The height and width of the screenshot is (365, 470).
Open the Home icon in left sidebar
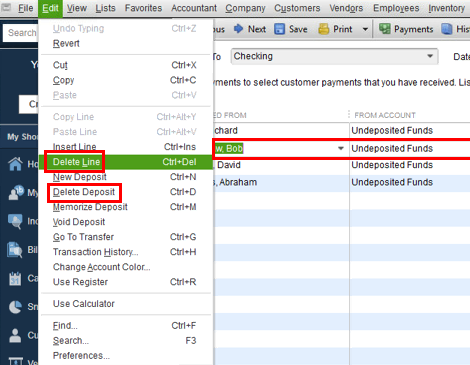tap(15, 164)
